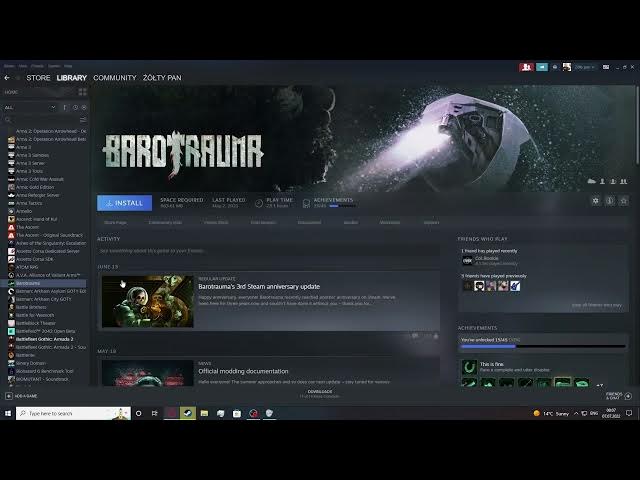Select Armello in the game list
Screen dimensions: 640x480
(x=24, y=211)
